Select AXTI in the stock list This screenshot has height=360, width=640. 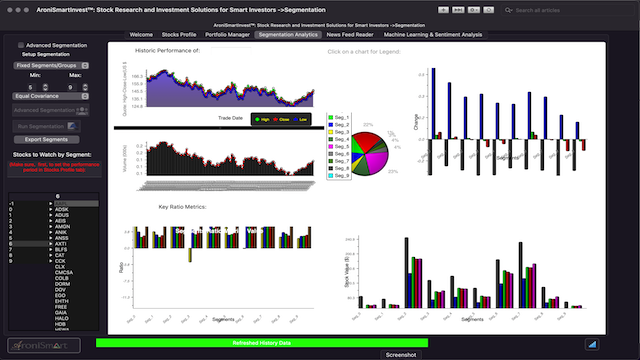[x=61, y=244]
